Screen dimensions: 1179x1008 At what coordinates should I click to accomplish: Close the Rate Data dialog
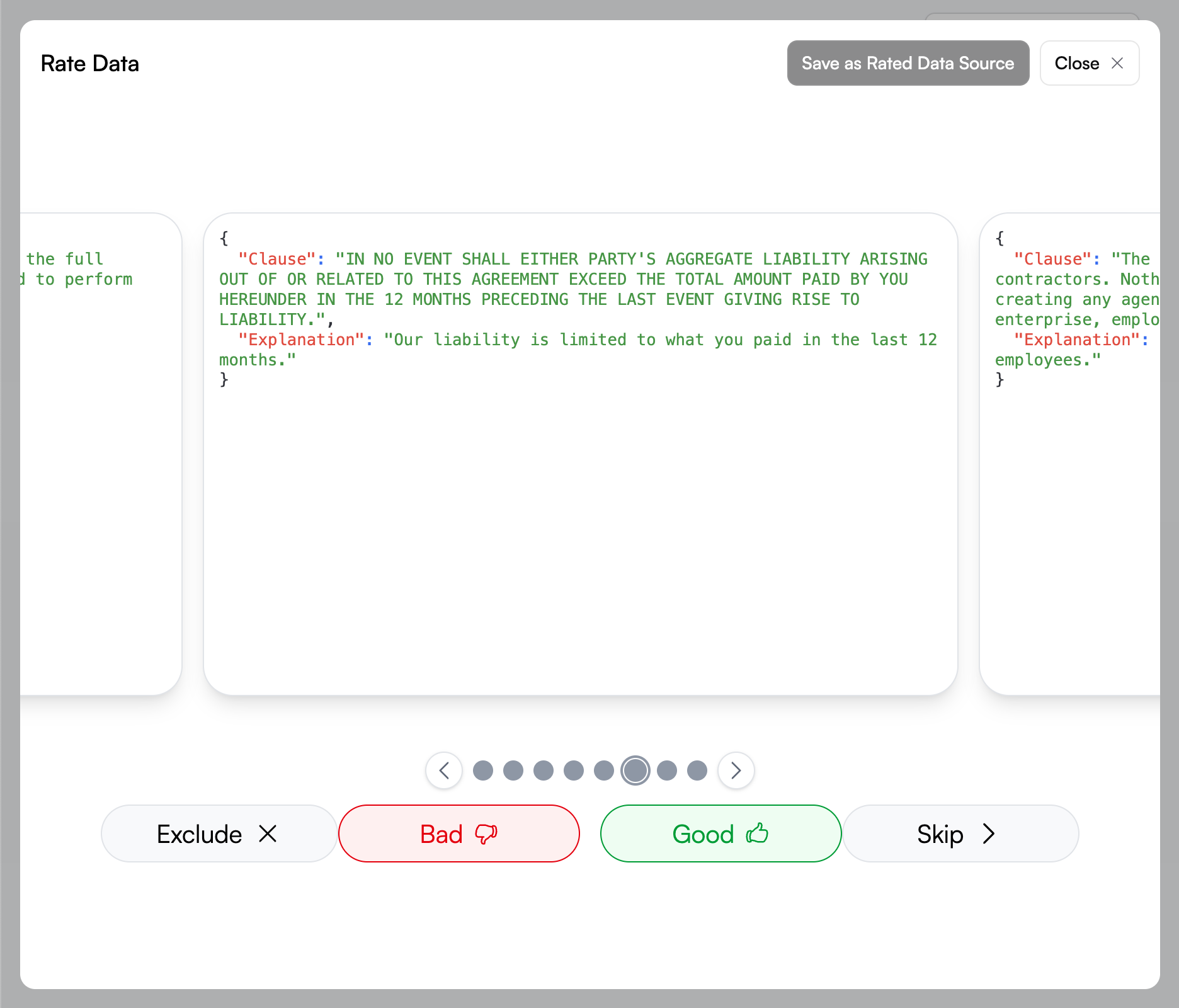click(1090, 63)
